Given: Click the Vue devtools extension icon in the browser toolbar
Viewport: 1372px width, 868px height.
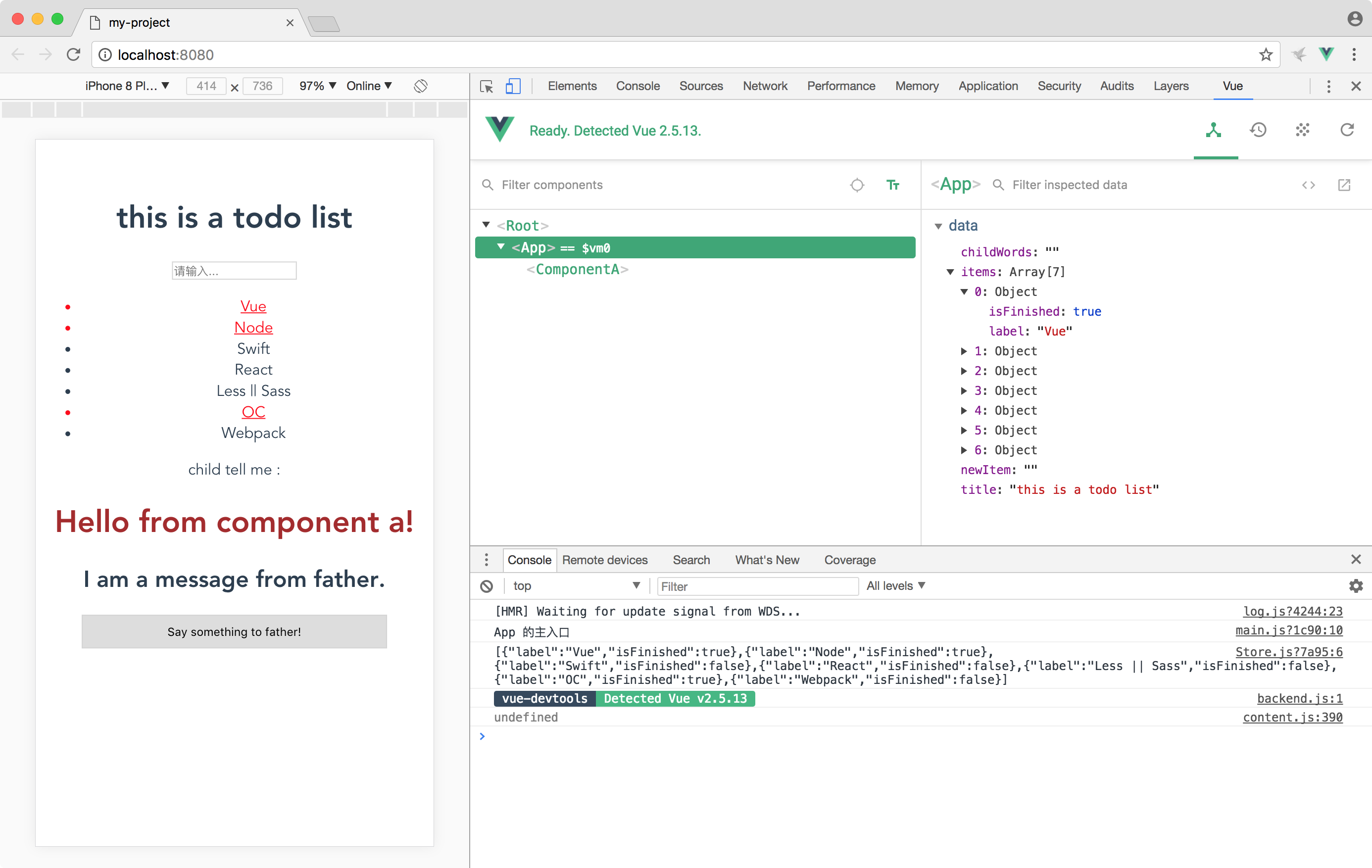Looking at the screenshot, I should (1326, 54).
